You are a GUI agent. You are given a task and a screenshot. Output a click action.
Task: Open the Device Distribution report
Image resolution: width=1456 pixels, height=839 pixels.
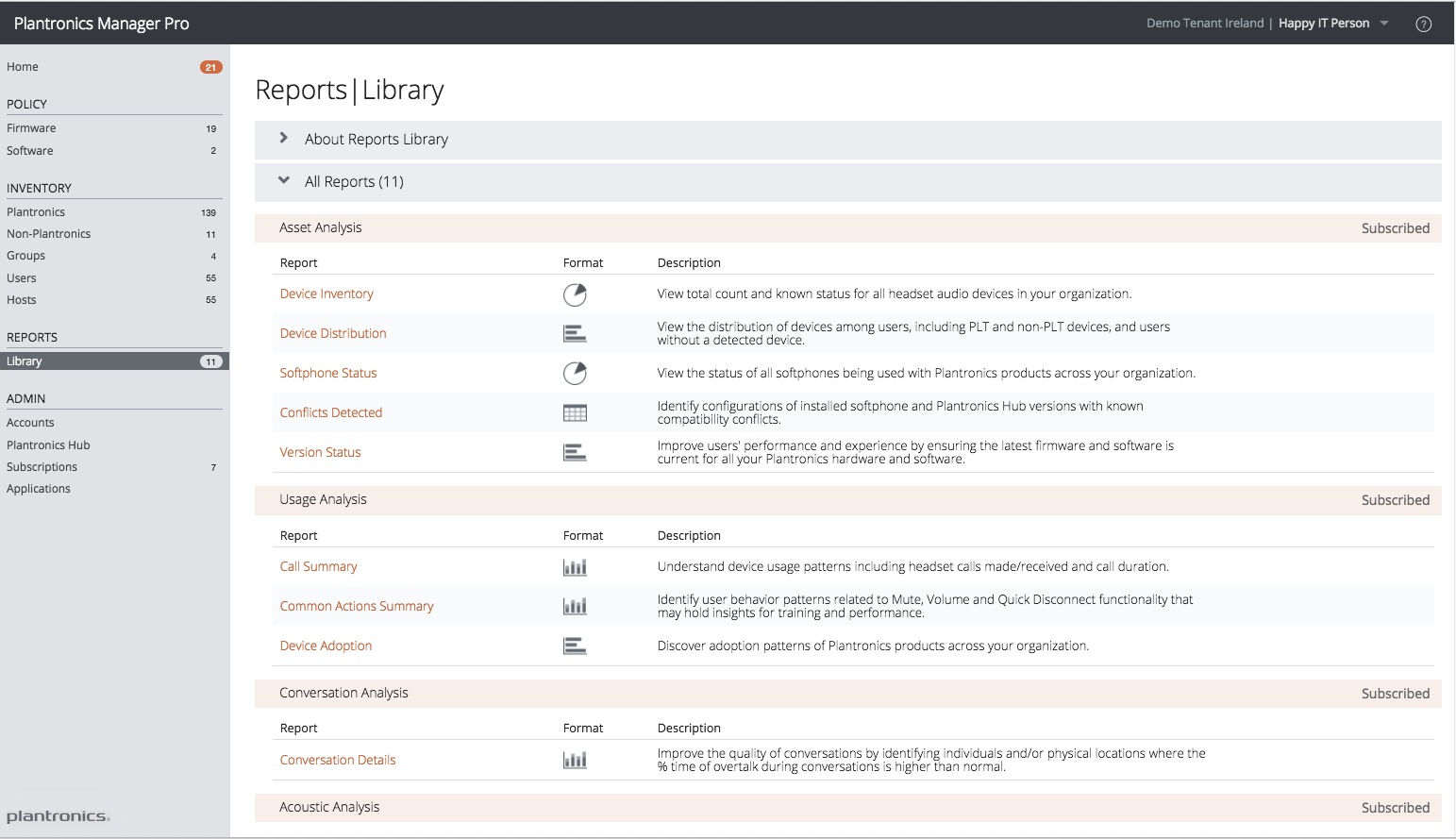tap(333, 334)
